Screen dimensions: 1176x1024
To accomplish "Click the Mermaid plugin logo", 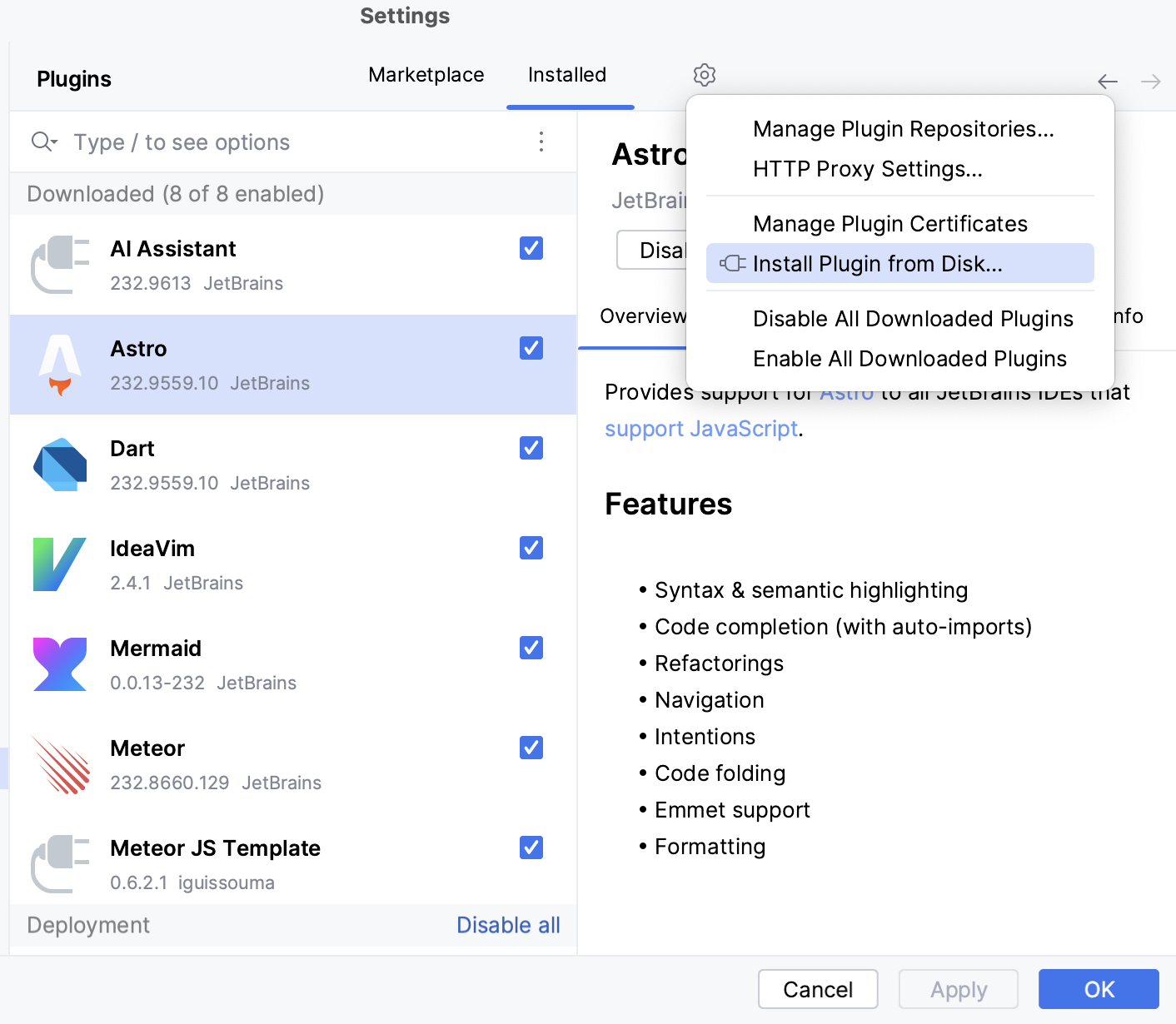I will tap(60, 664).
